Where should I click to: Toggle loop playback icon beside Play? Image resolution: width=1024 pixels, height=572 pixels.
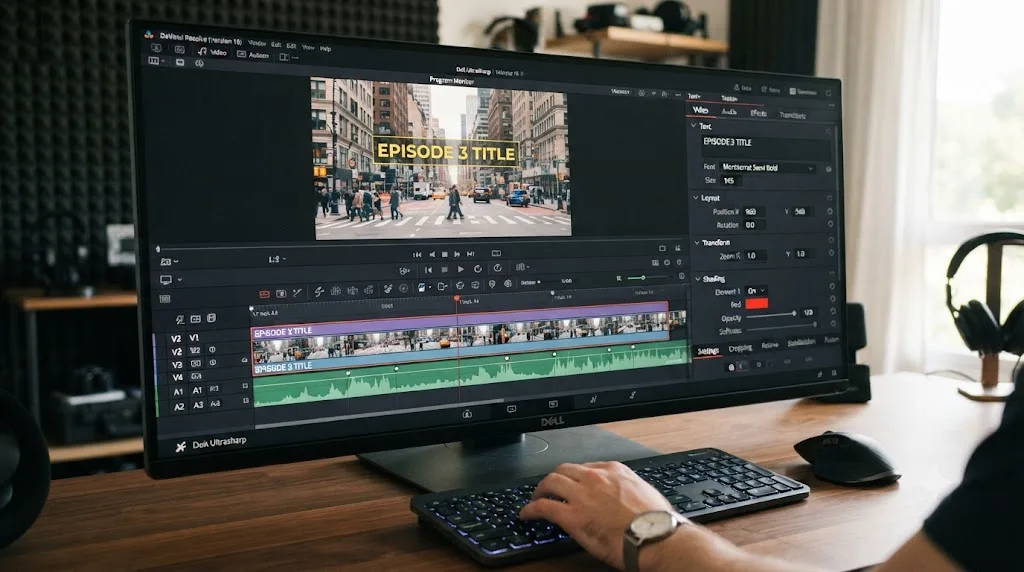click(477, 269)
